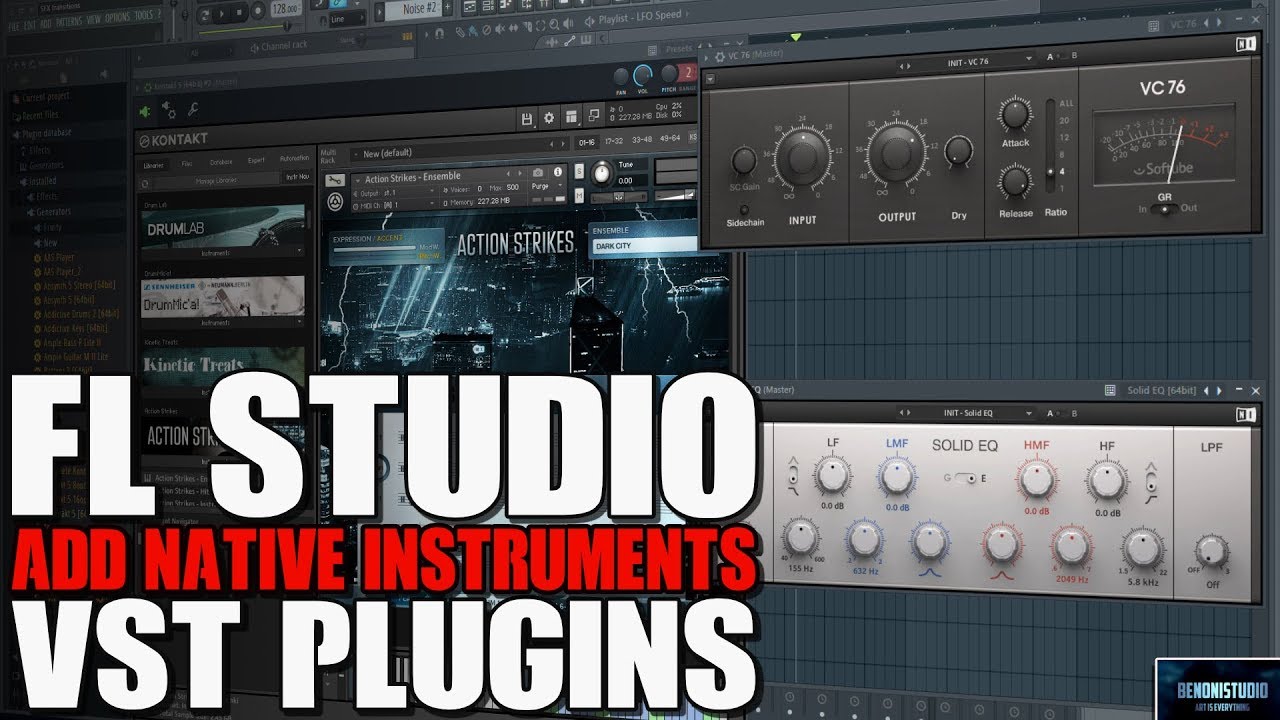The image size is (1280, 720).
Task: Click NI logo in VC 76 plugin
Action: 1245,44
